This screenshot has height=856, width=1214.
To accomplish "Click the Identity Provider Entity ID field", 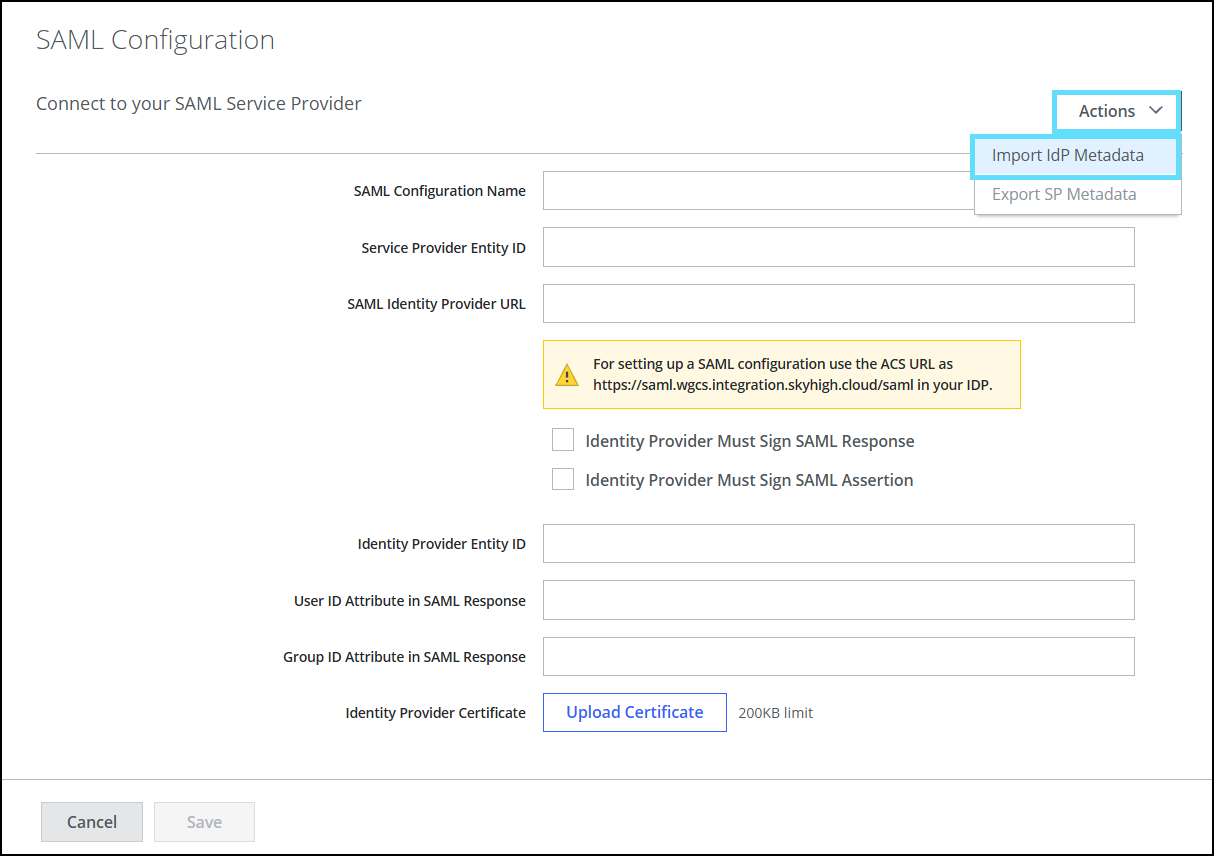I will tap(838, 544).
